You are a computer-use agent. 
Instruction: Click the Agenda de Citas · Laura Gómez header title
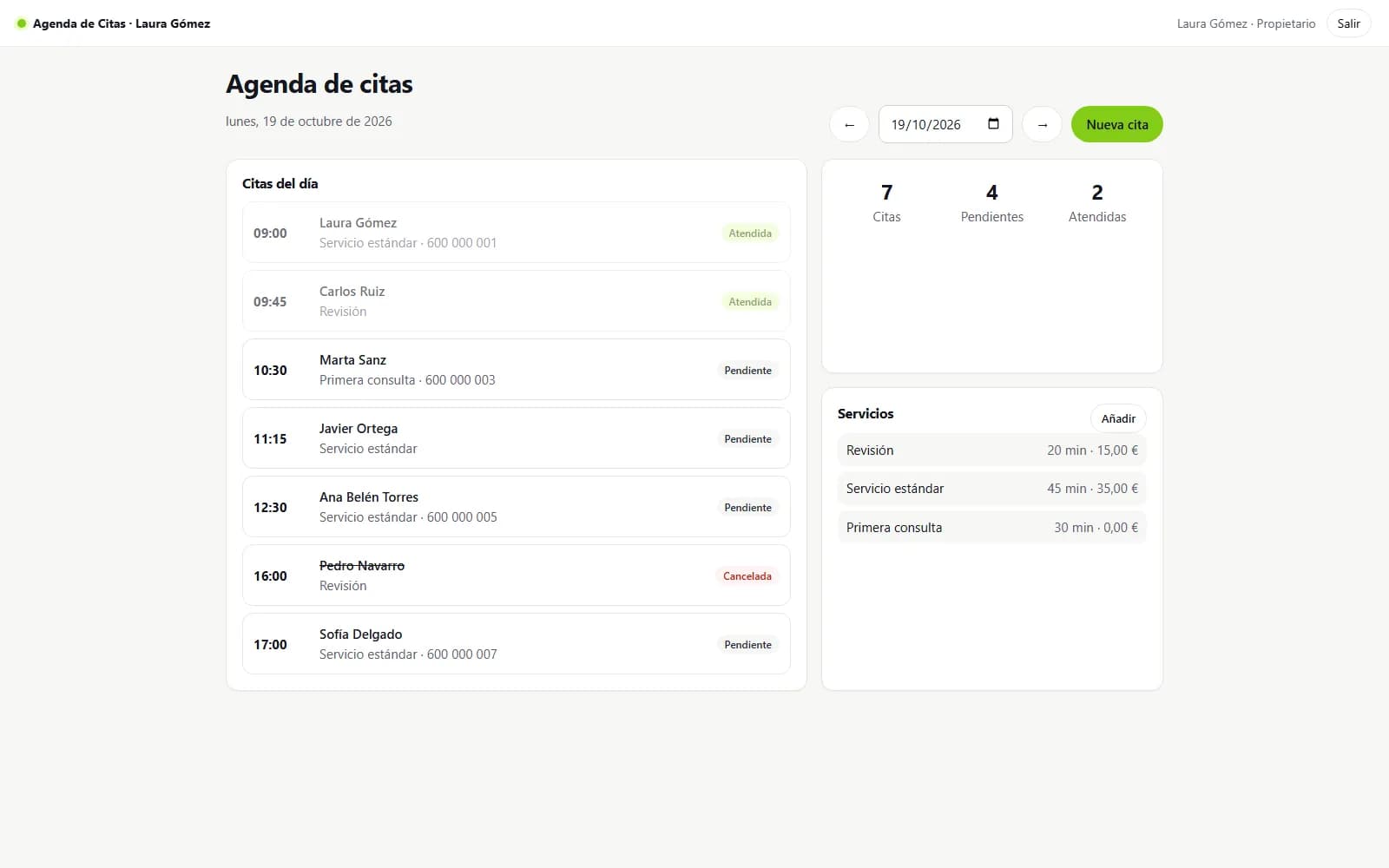pos(122,23)
